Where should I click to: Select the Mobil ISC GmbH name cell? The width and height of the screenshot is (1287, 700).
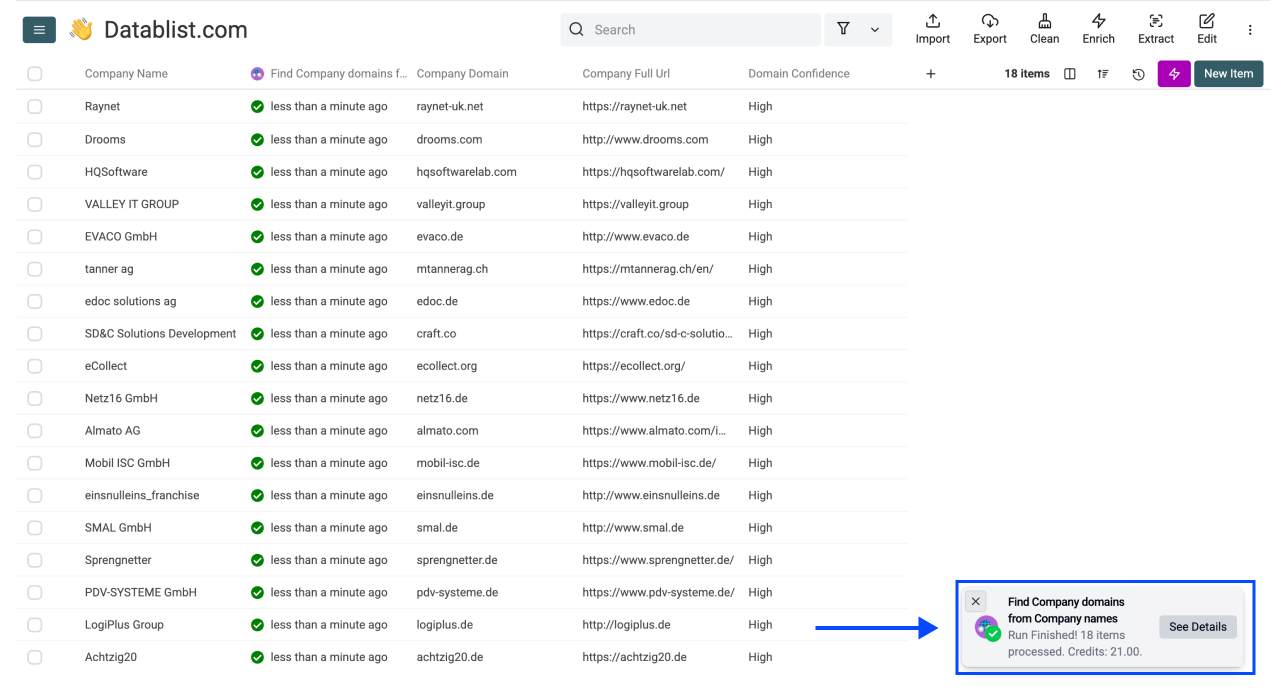127,463
